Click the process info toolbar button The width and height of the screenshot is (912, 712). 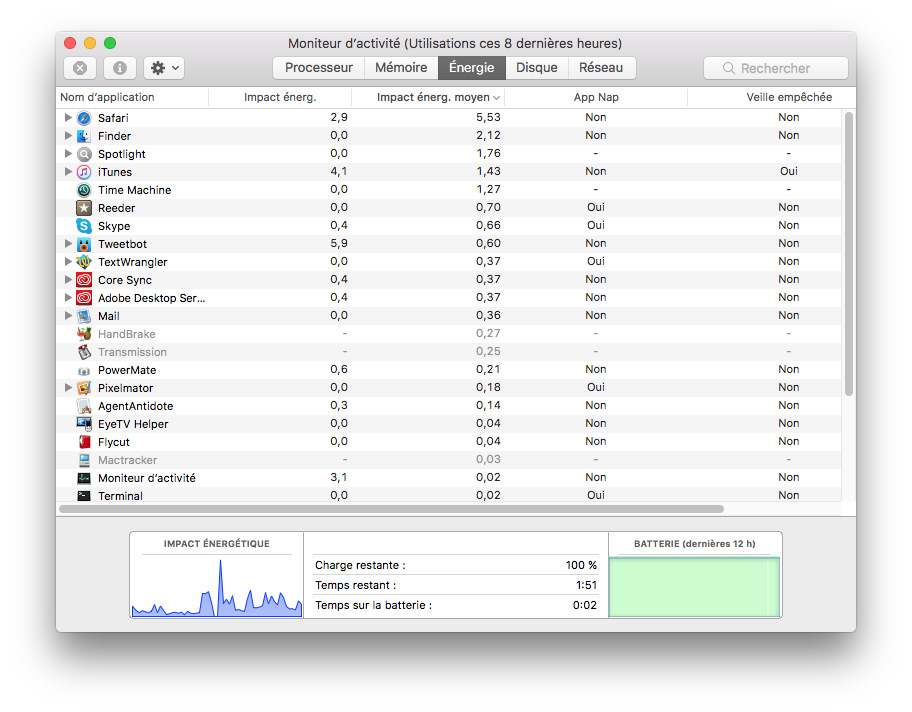click(120, 68)
